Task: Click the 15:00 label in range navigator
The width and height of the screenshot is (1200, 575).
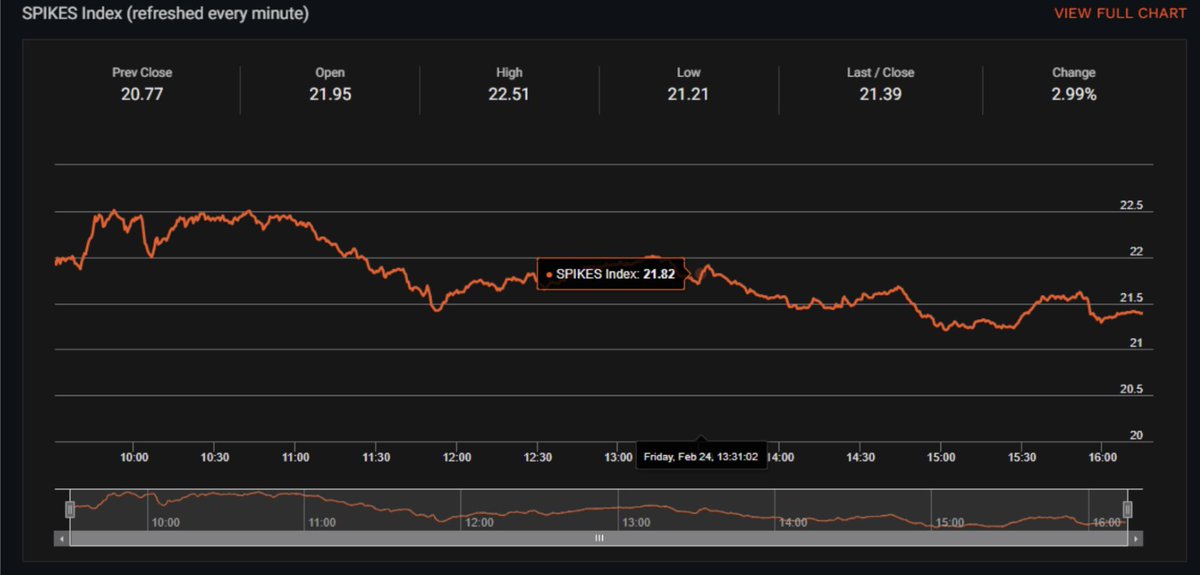Action: coord(950,522)
